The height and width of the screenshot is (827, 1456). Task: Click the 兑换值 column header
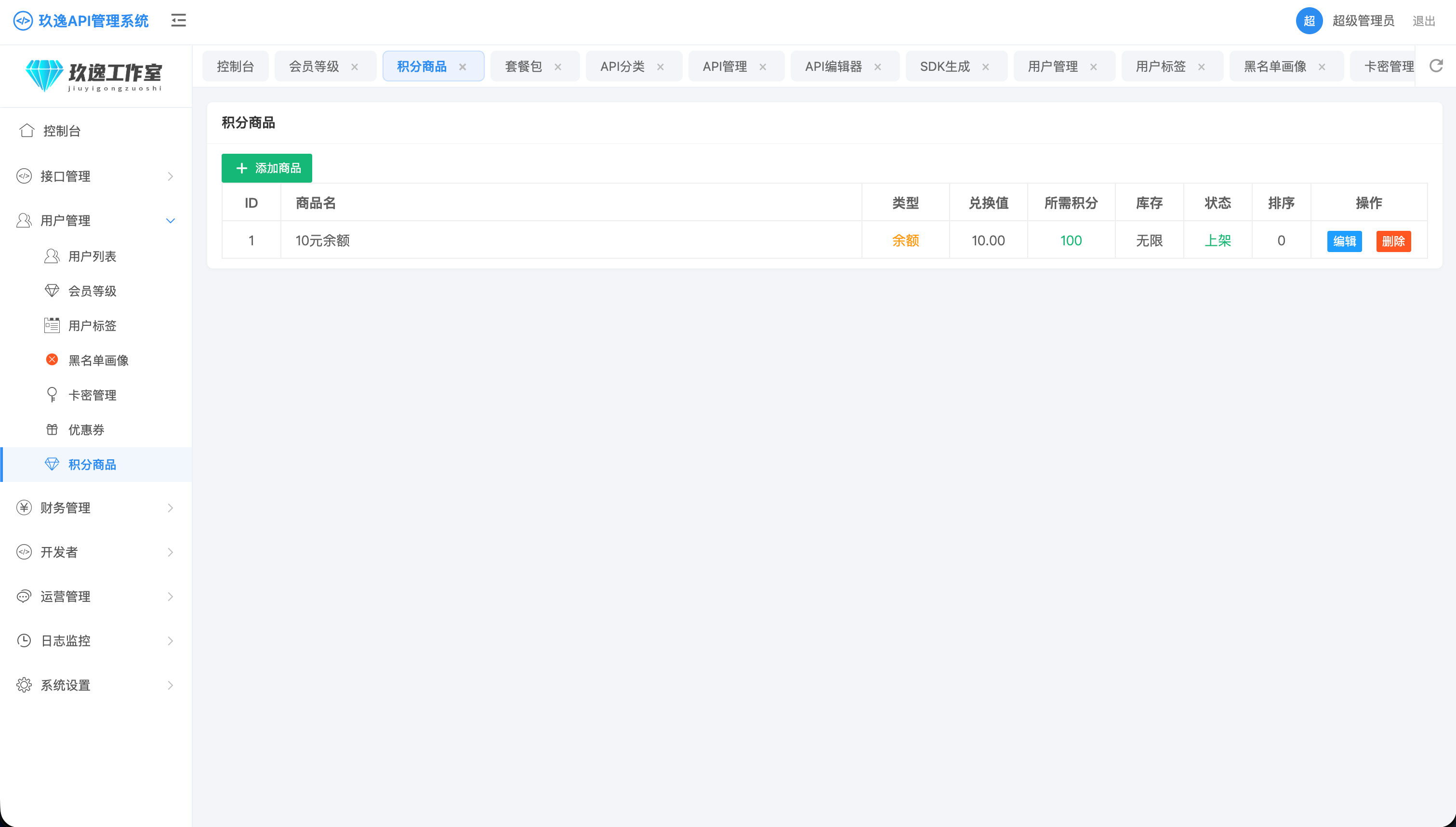click(x=988, y=203)
